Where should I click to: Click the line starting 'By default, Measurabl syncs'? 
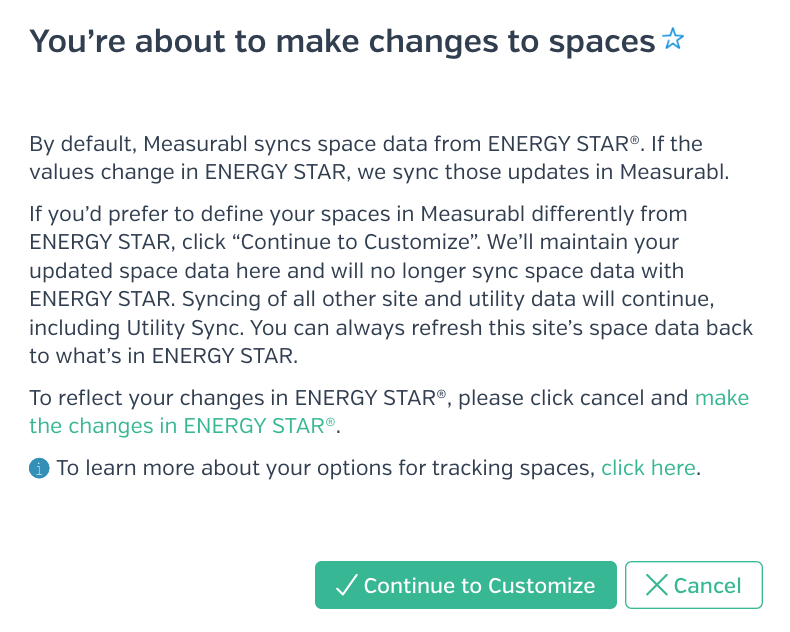coord(366,144)
